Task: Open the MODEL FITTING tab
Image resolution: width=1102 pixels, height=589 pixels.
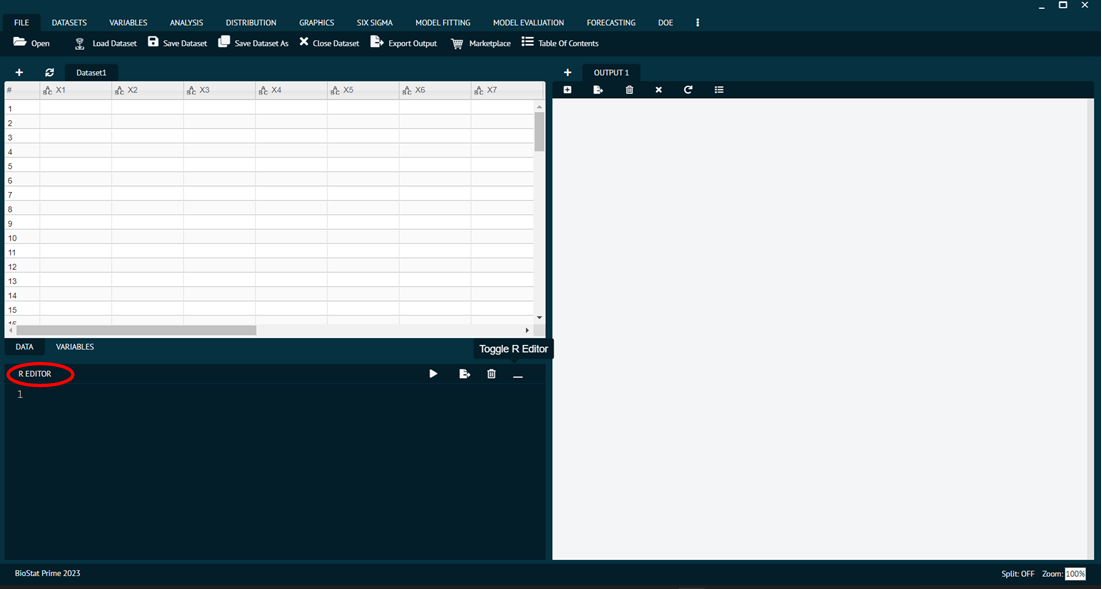Action: (x=443, y=22)
